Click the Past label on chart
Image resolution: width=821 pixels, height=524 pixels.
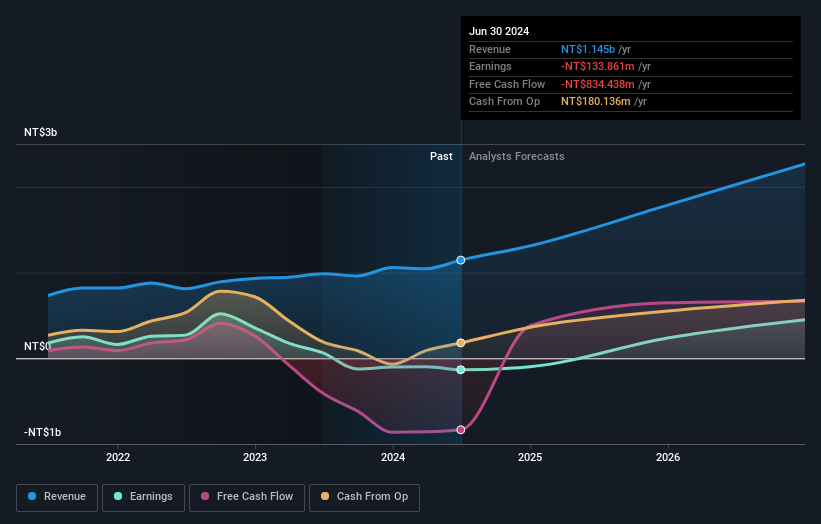point(441,156)
